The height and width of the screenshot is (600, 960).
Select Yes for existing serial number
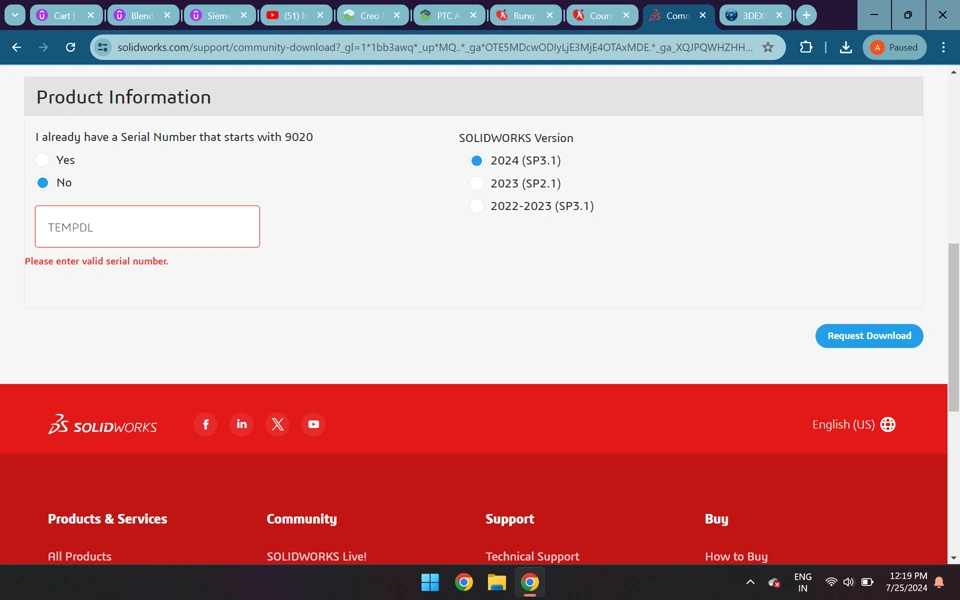[x=42, y=160]
